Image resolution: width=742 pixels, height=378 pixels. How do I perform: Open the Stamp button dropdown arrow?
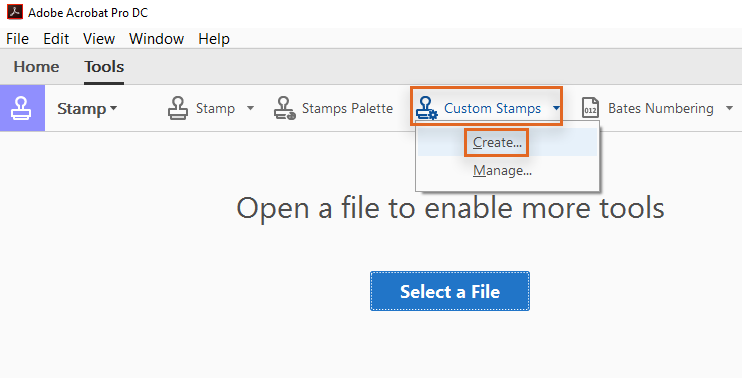(250, 108)
